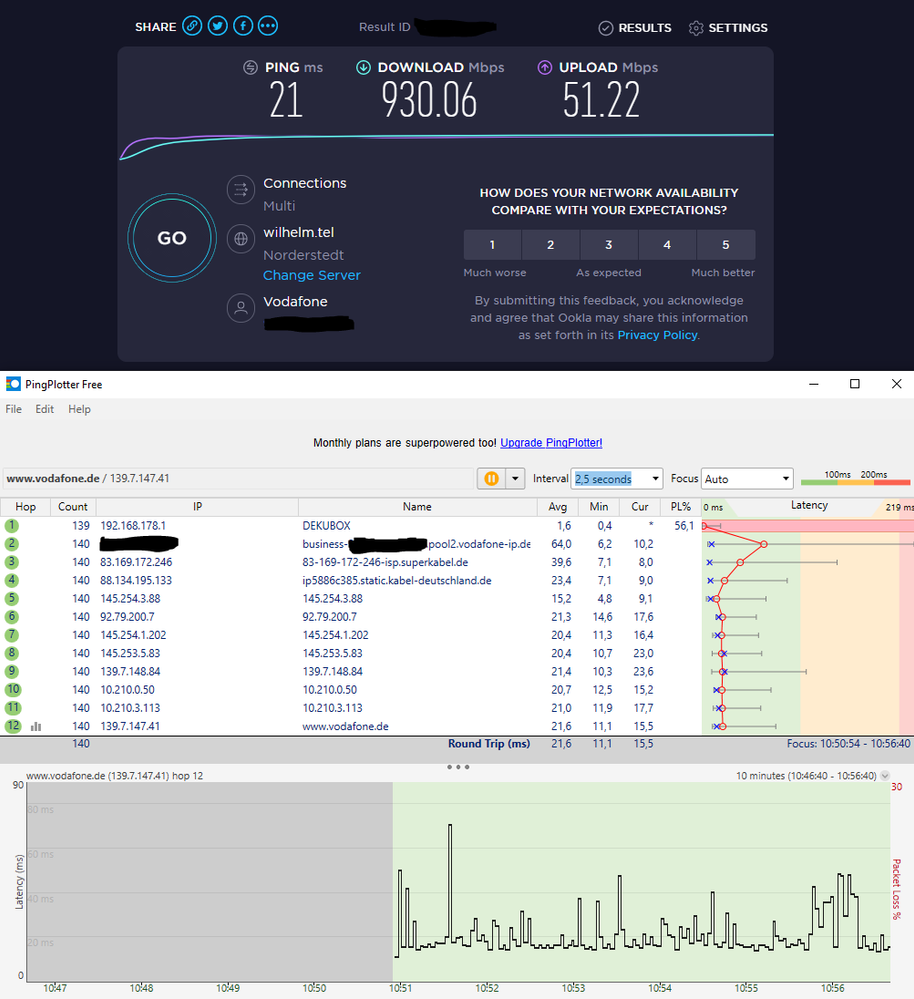Image resolution: width=914 pixels, height=999 pixels.
Task: Click the tall spike in latency graph
Action: pos(450,879)
